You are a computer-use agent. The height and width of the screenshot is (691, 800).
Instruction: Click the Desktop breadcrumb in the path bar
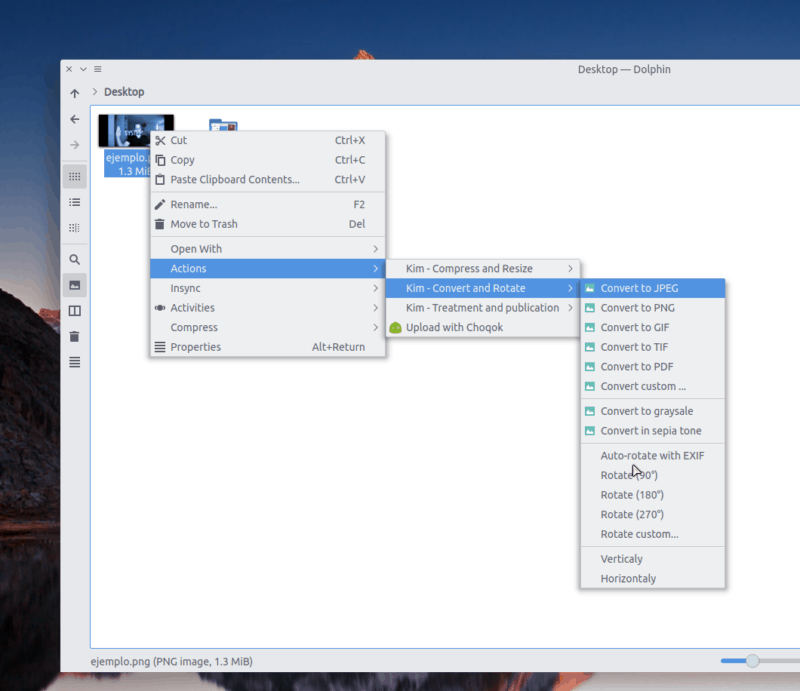(124, 92)
